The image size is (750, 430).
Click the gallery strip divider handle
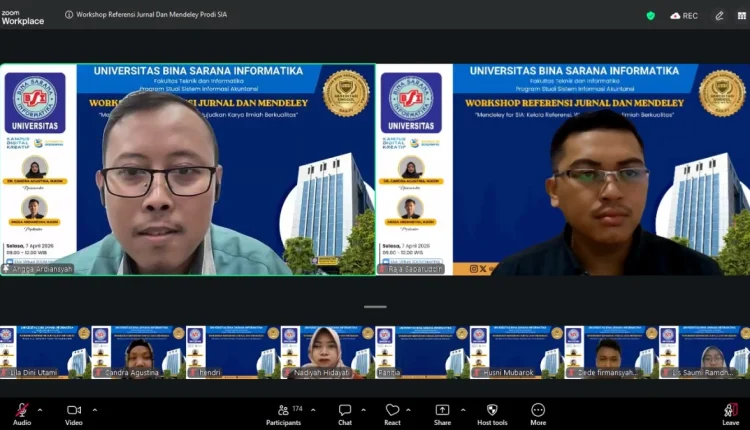(x=375, y=307)
